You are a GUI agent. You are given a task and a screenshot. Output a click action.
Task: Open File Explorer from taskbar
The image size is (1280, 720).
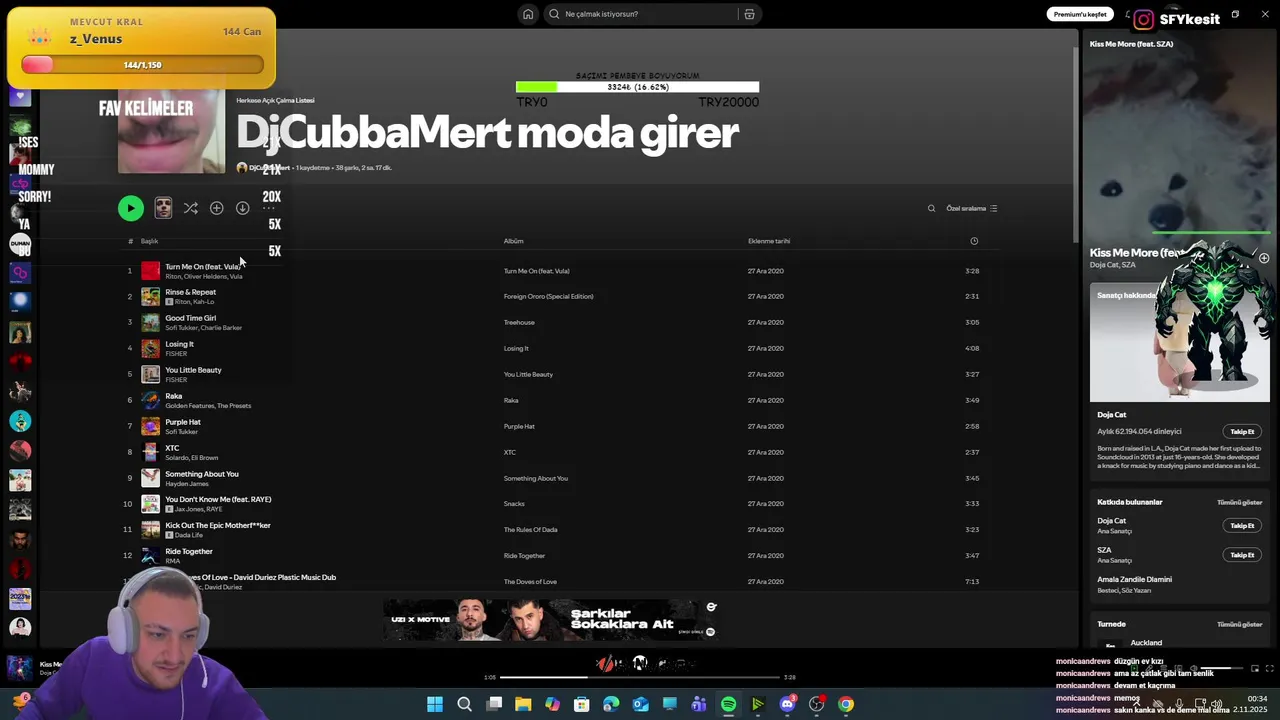523,704
